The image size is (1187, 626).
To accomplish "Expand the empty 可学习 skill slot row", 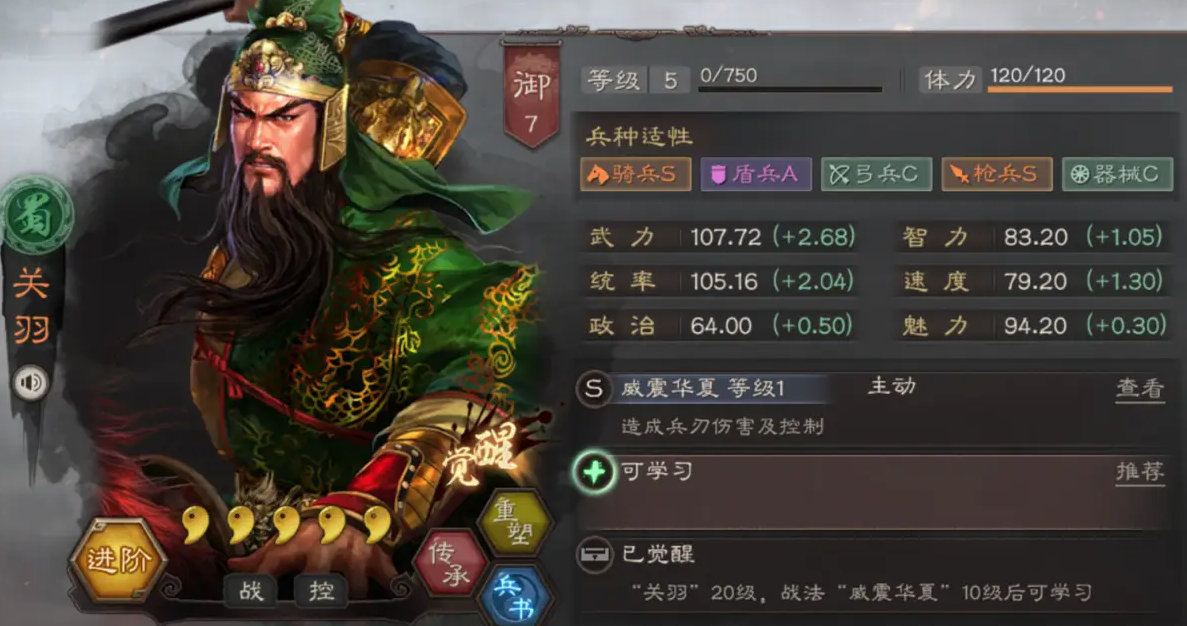I will pos(873,492).
